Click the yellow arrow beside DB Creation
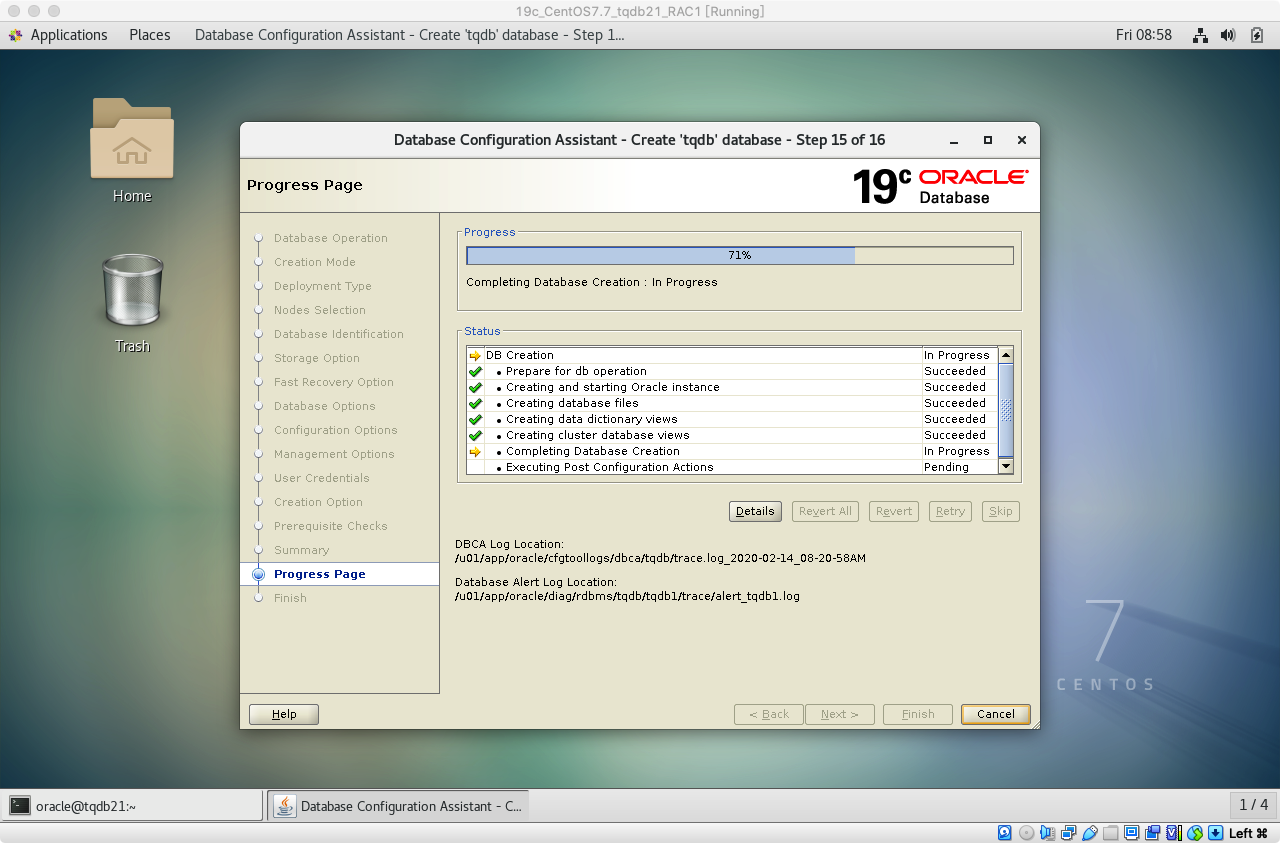 click(475, 355)
